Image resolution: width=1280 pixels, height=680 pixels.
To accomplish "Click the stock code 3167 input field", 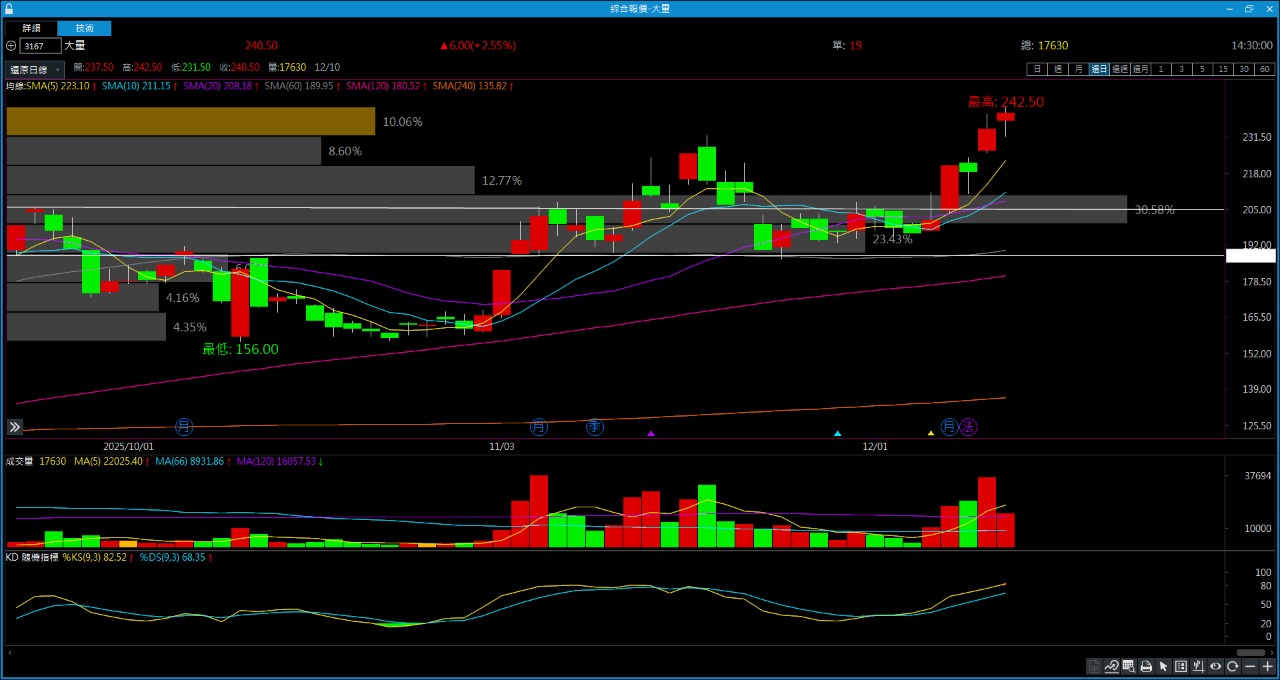I will 40,46.
